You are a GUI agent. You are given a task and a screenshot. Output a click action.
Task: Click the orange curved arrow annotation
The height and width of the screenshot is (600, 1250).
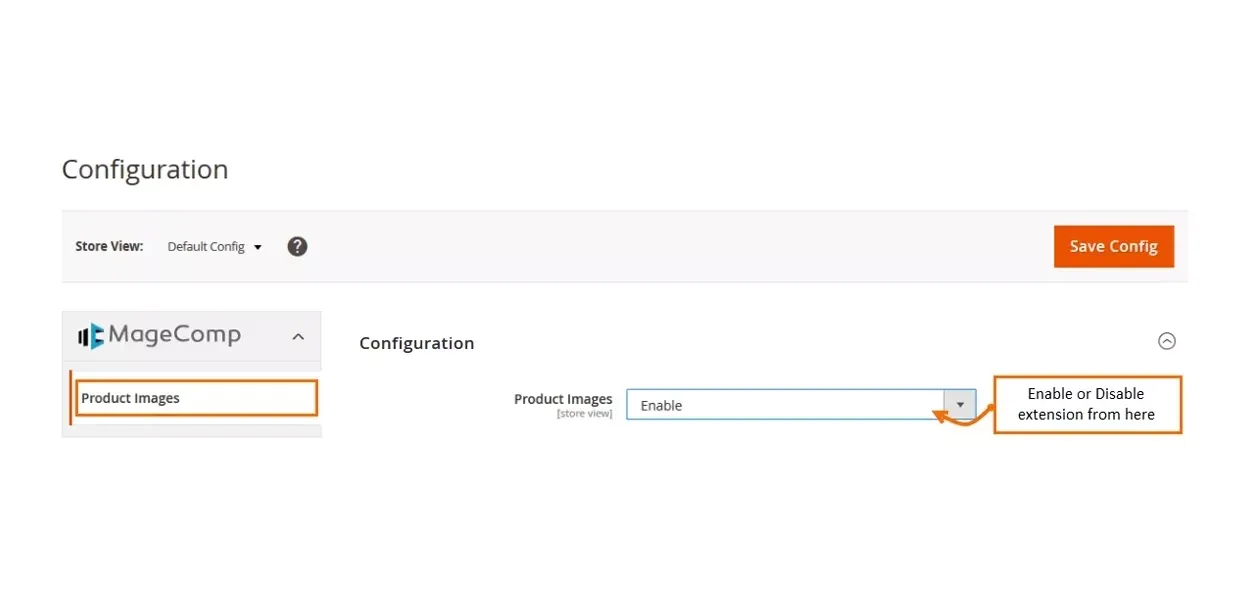[960, 415]
